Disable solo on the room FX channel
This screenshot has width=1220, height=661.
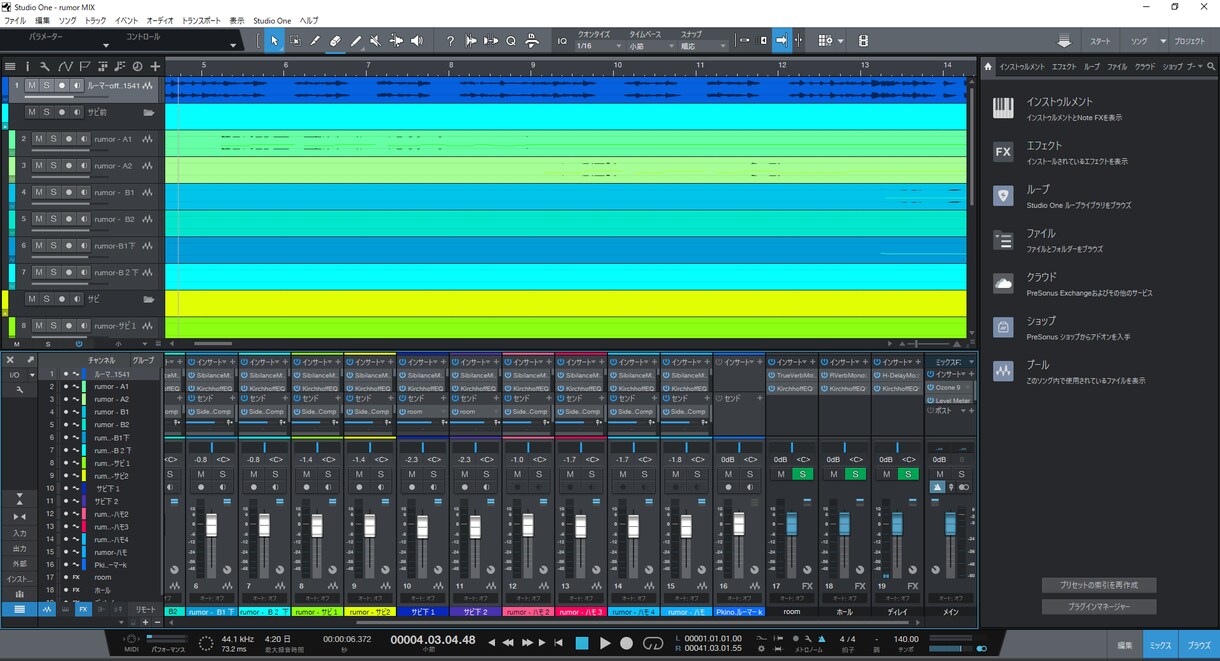pos(802,474)
